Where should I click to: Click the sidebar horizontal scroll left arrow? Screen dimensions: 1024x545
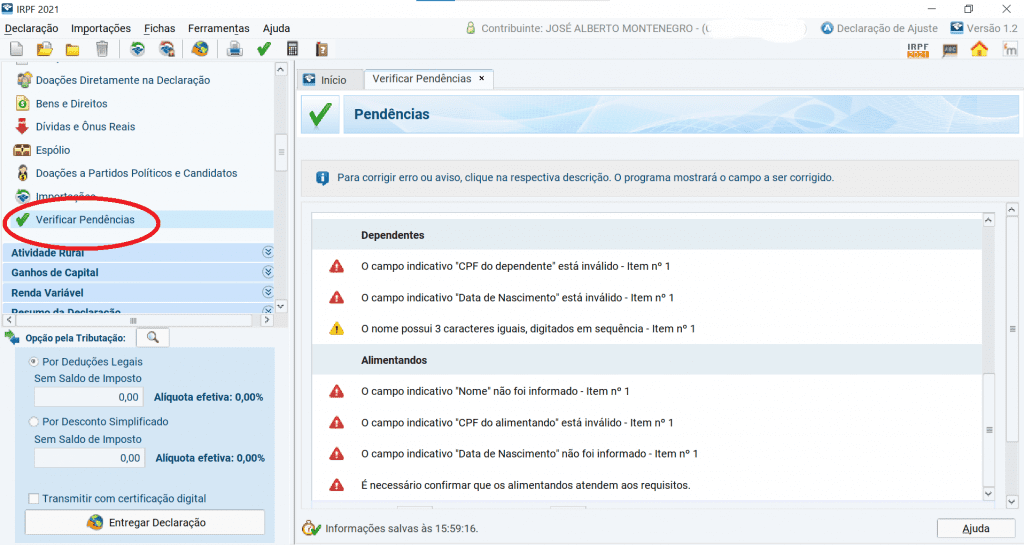click(x=9, y=320)
